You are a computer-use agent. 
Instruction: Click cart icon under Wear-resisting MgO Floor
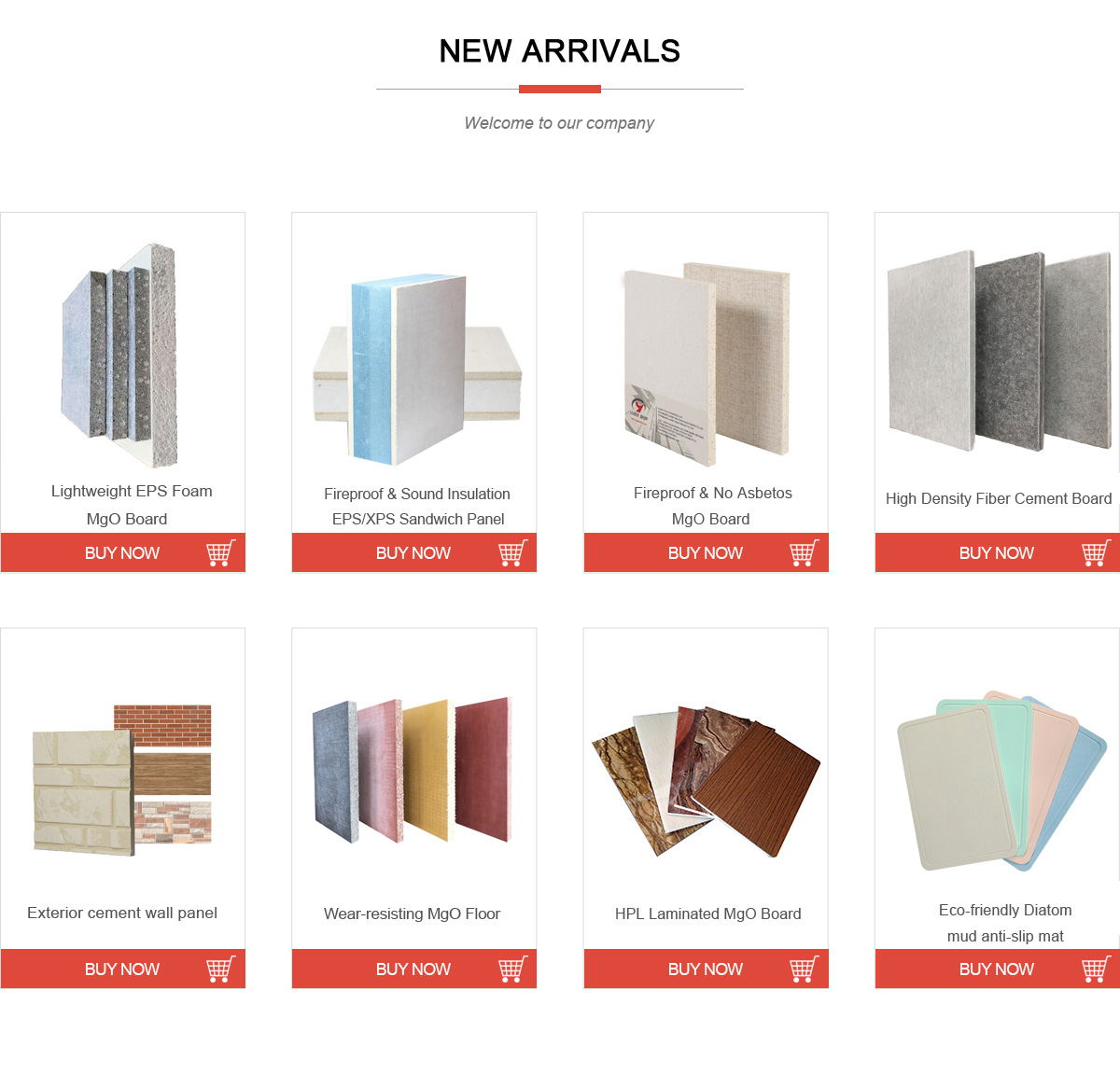(512, 969)
